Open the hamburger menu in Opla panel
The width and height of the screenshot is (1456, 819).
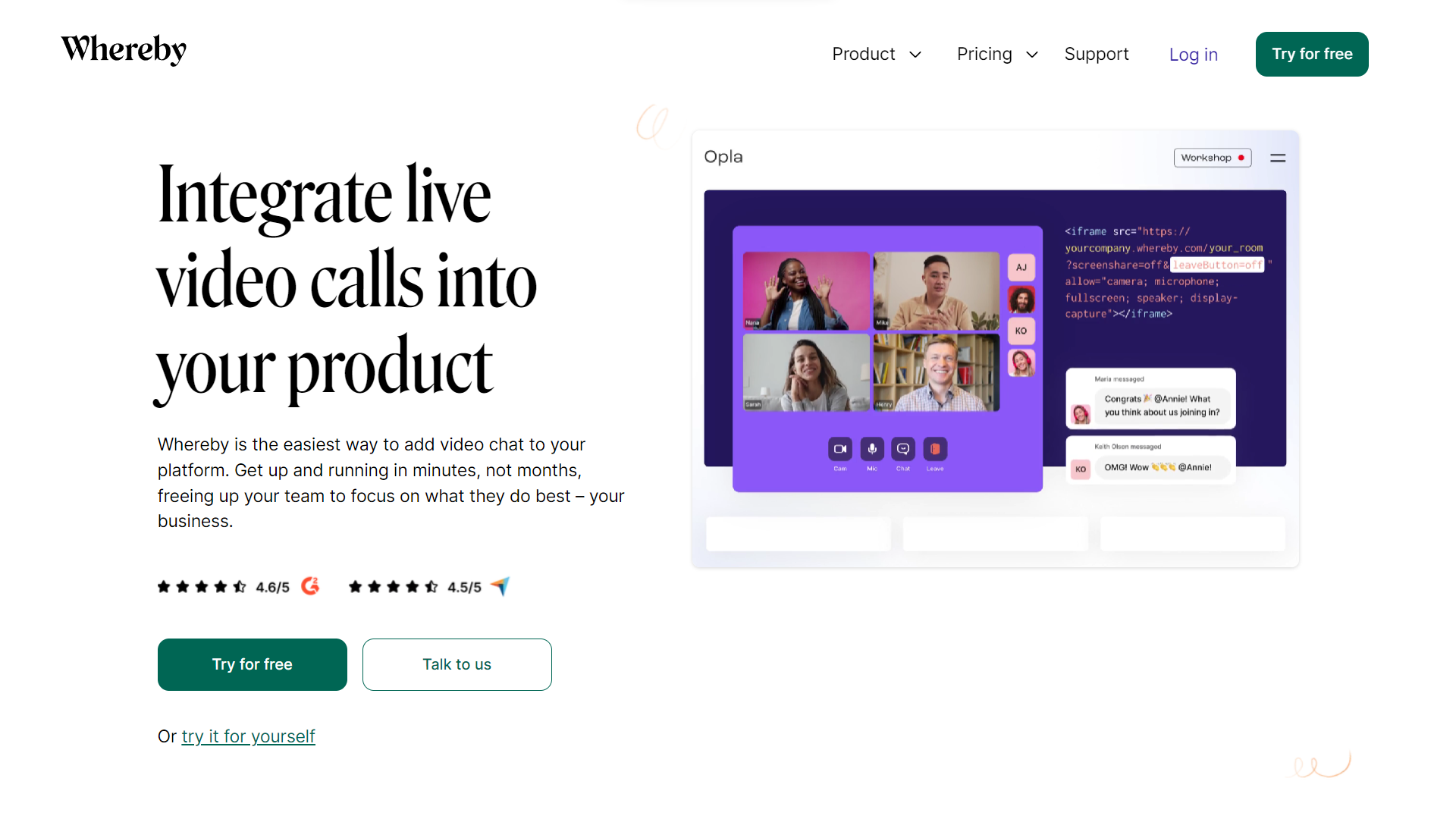click(1278, 158)
